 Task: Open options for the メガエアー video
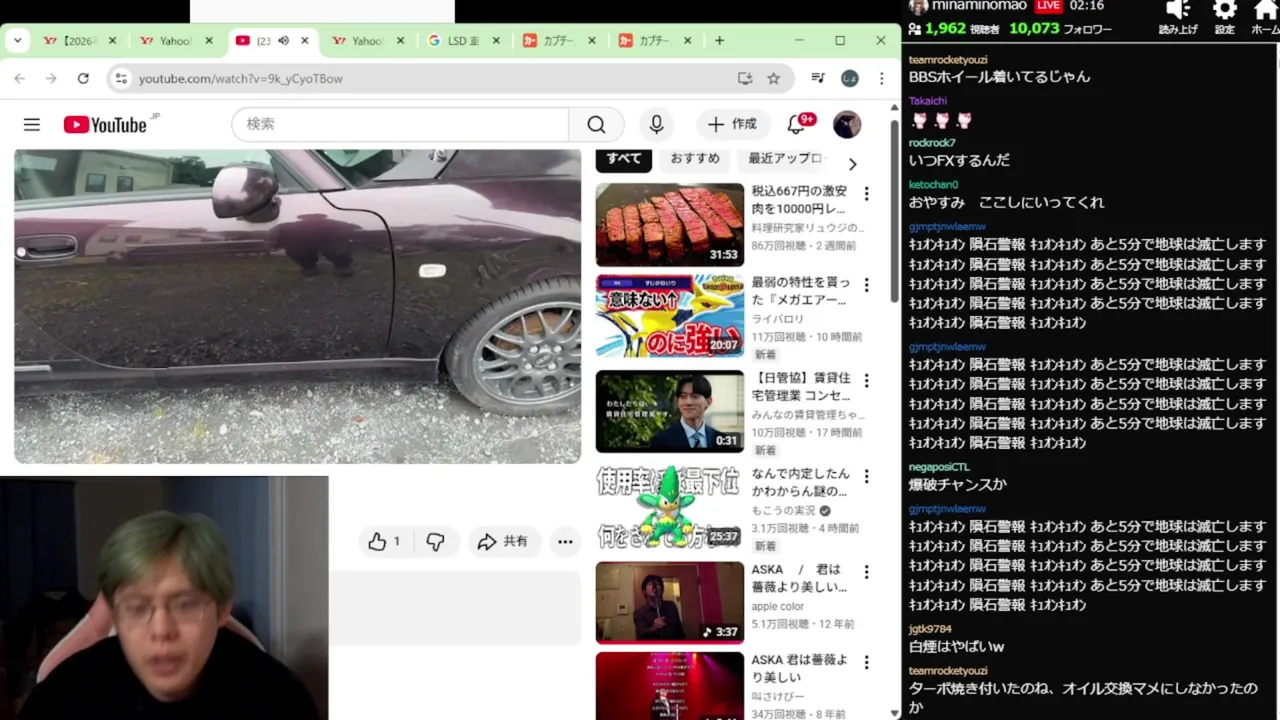[x=867, y=285]
